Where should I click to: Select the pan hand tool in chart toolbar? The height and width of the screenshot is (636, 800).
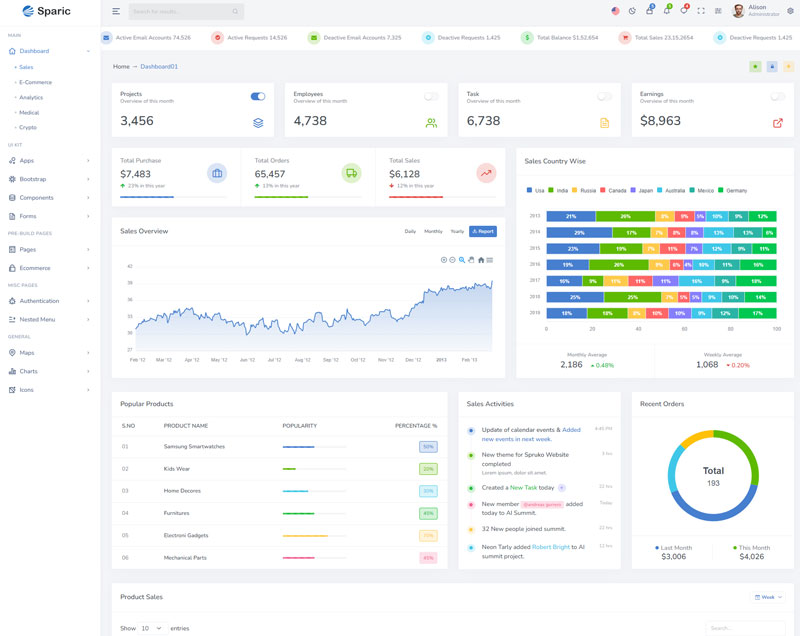pos(471,260)
